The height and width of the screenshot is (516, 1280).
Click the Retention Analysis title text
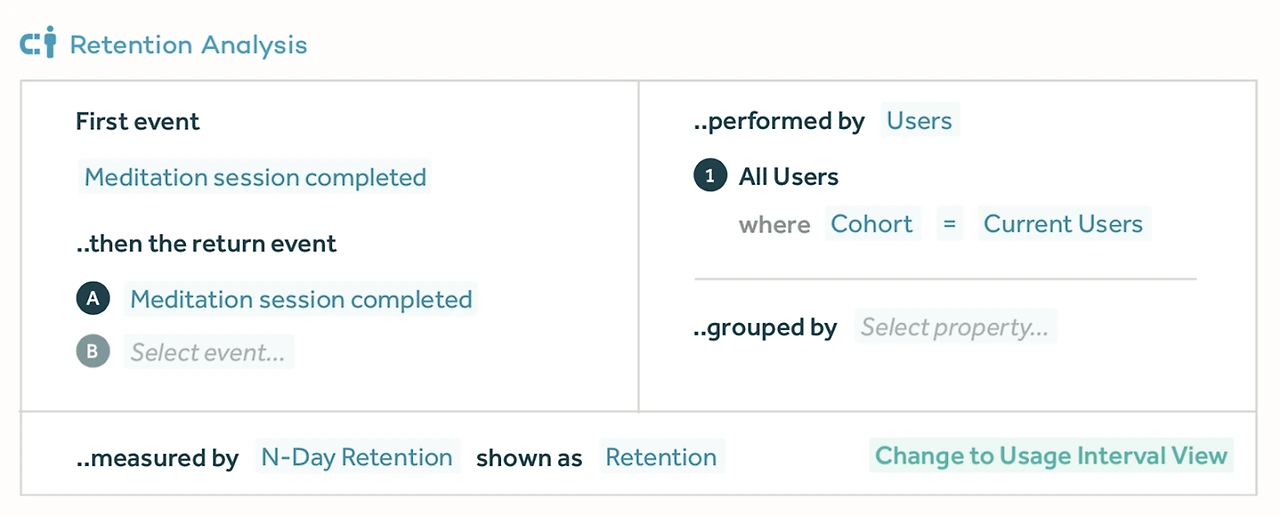188,45
